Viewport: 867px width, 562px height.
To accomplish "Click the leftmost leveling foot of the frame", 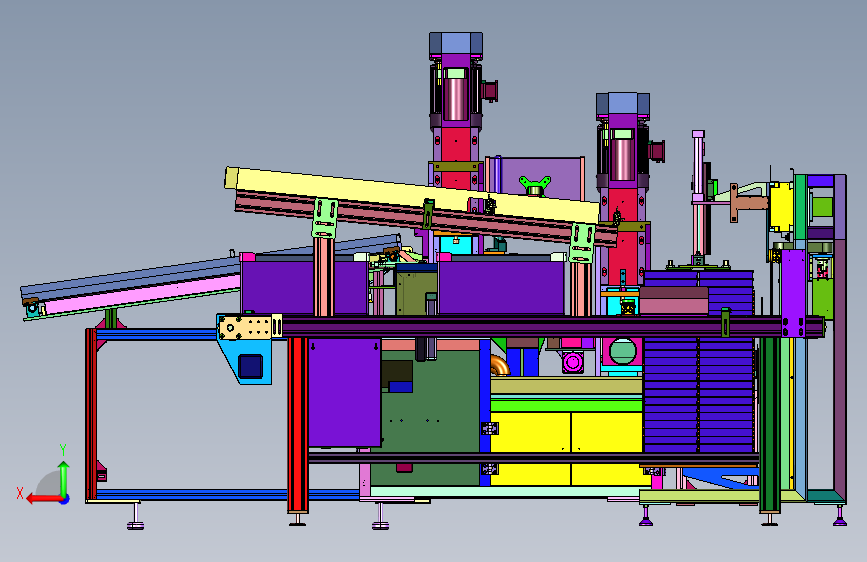I will (x=135, y=517).
